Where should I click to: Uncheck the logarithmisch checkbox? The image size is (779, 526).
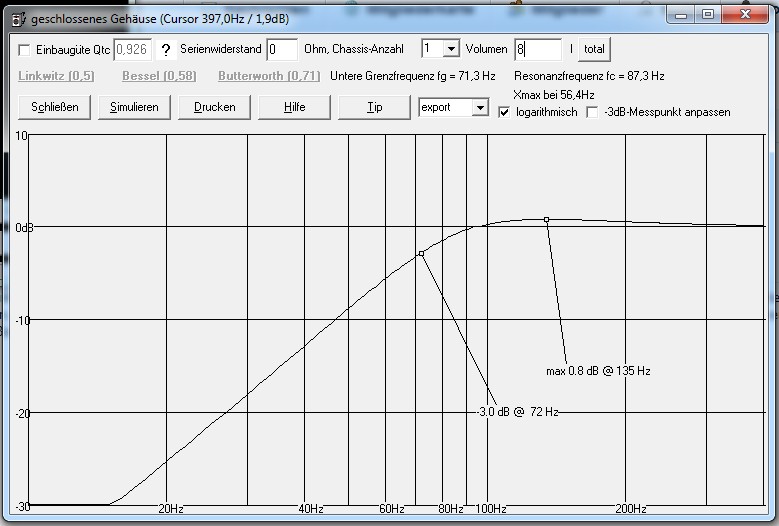pyautogui.click(x=505, y=112)
